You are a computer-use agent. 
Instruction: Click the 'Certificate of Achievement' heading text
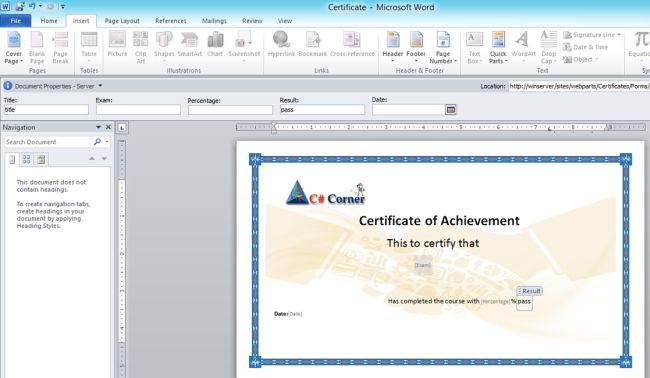point(439,220)
